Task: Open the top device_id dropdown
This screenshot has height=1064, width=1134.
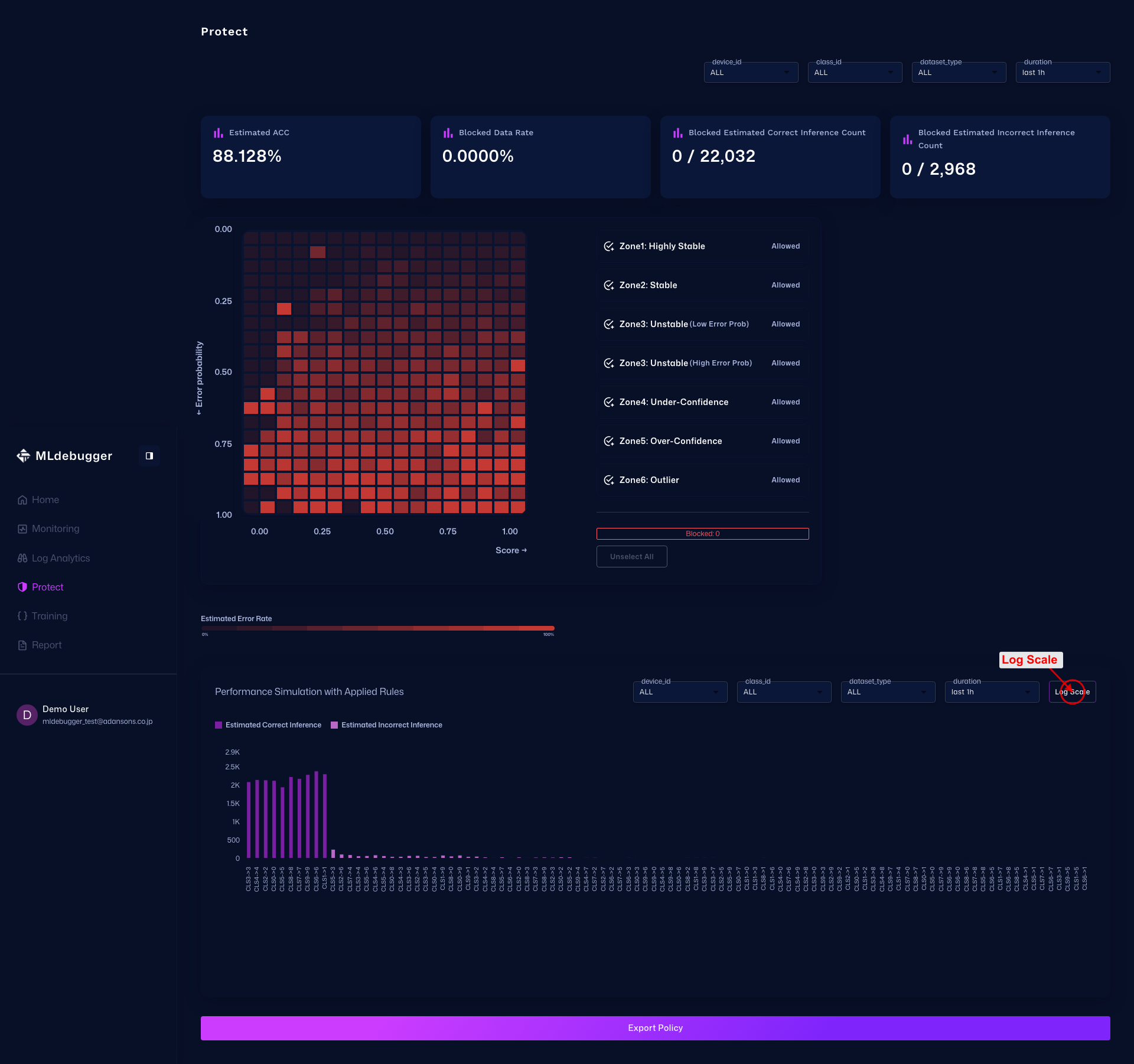Action: (751, 73)
